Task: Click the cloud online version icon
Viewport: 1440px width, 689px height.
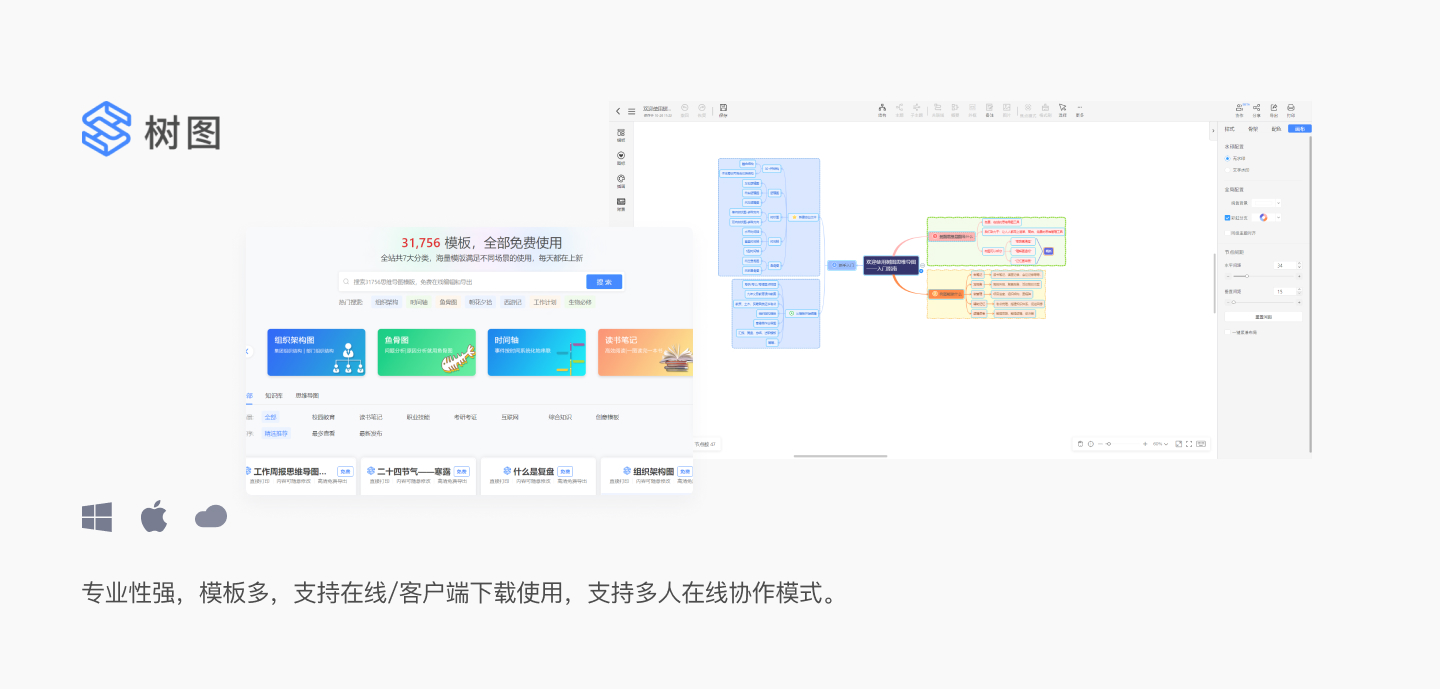Action: 211,517
